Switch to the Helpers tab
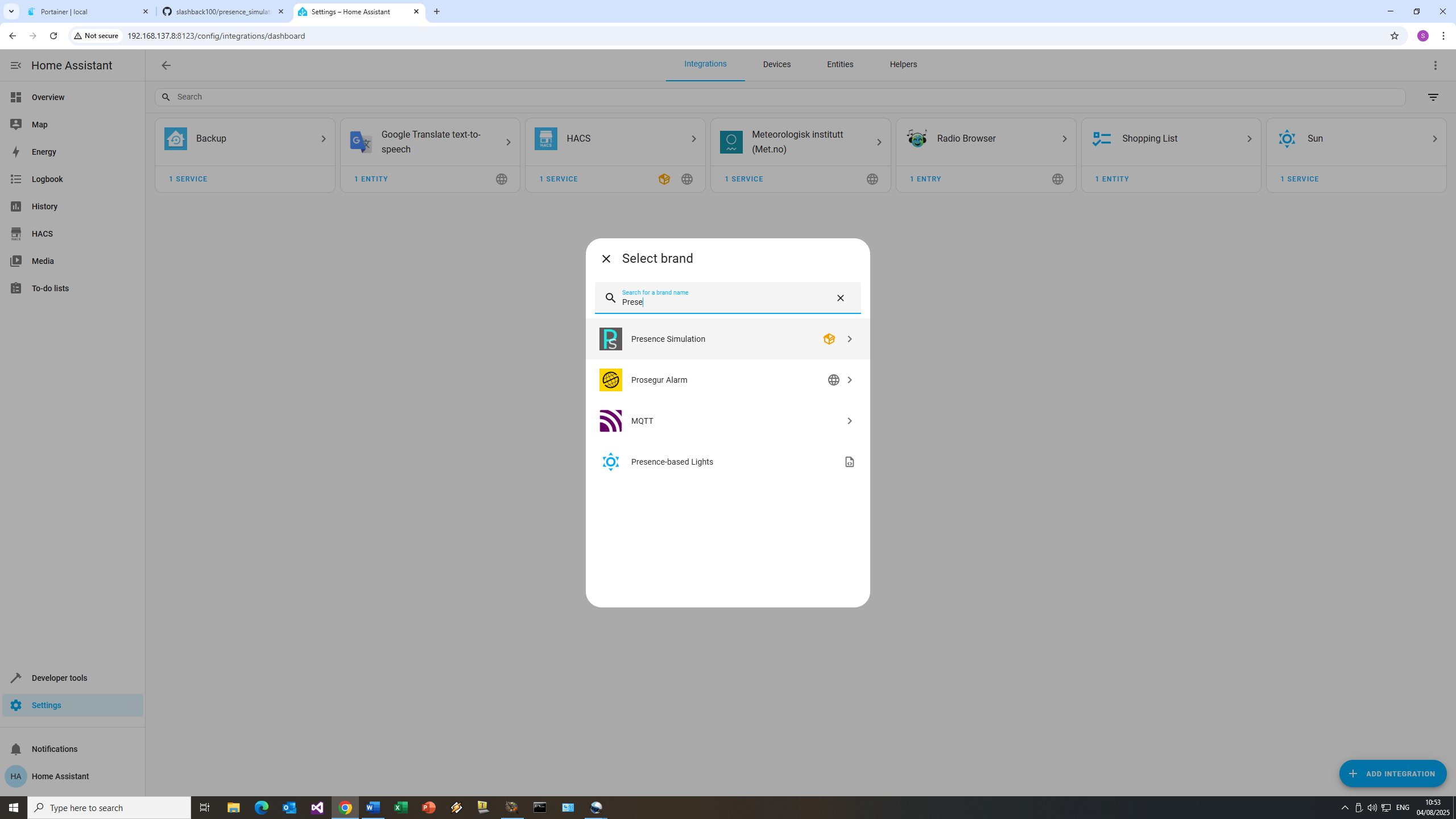This screenshot has height=819, width=1456. coord(903,64)
